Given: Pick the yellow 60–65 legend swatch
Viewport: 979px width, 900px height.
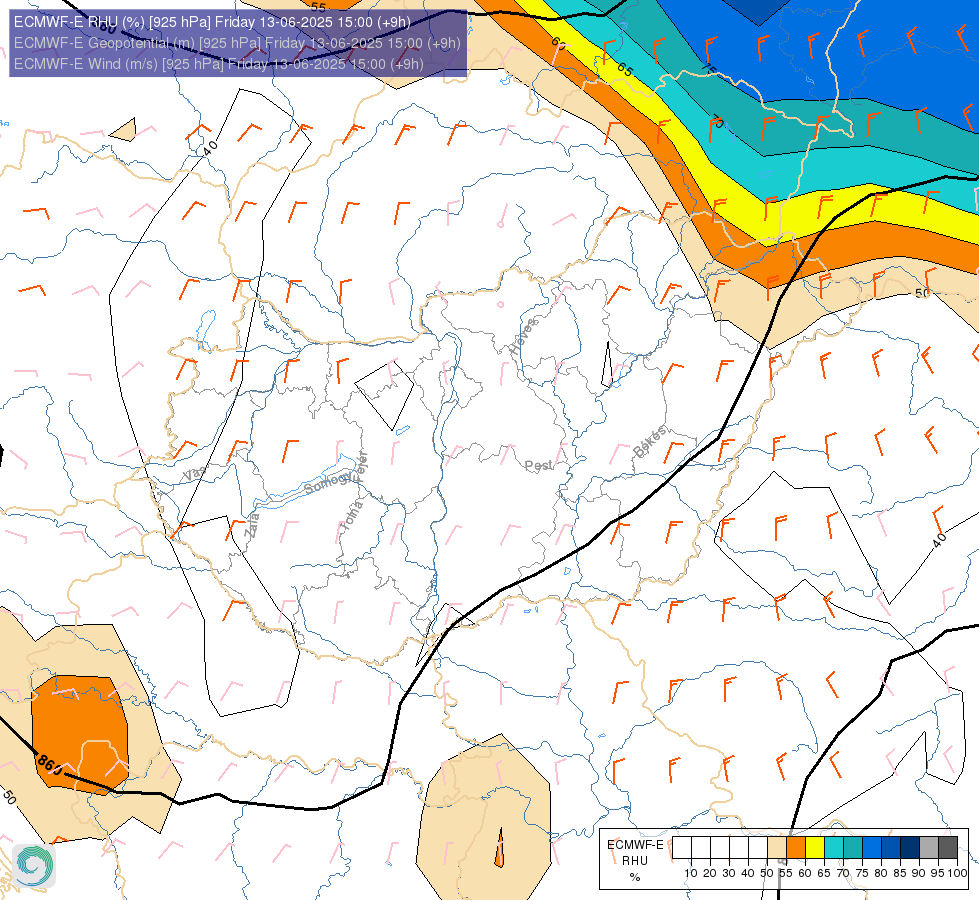Looking at the screenshot, I should pos(815,848).
